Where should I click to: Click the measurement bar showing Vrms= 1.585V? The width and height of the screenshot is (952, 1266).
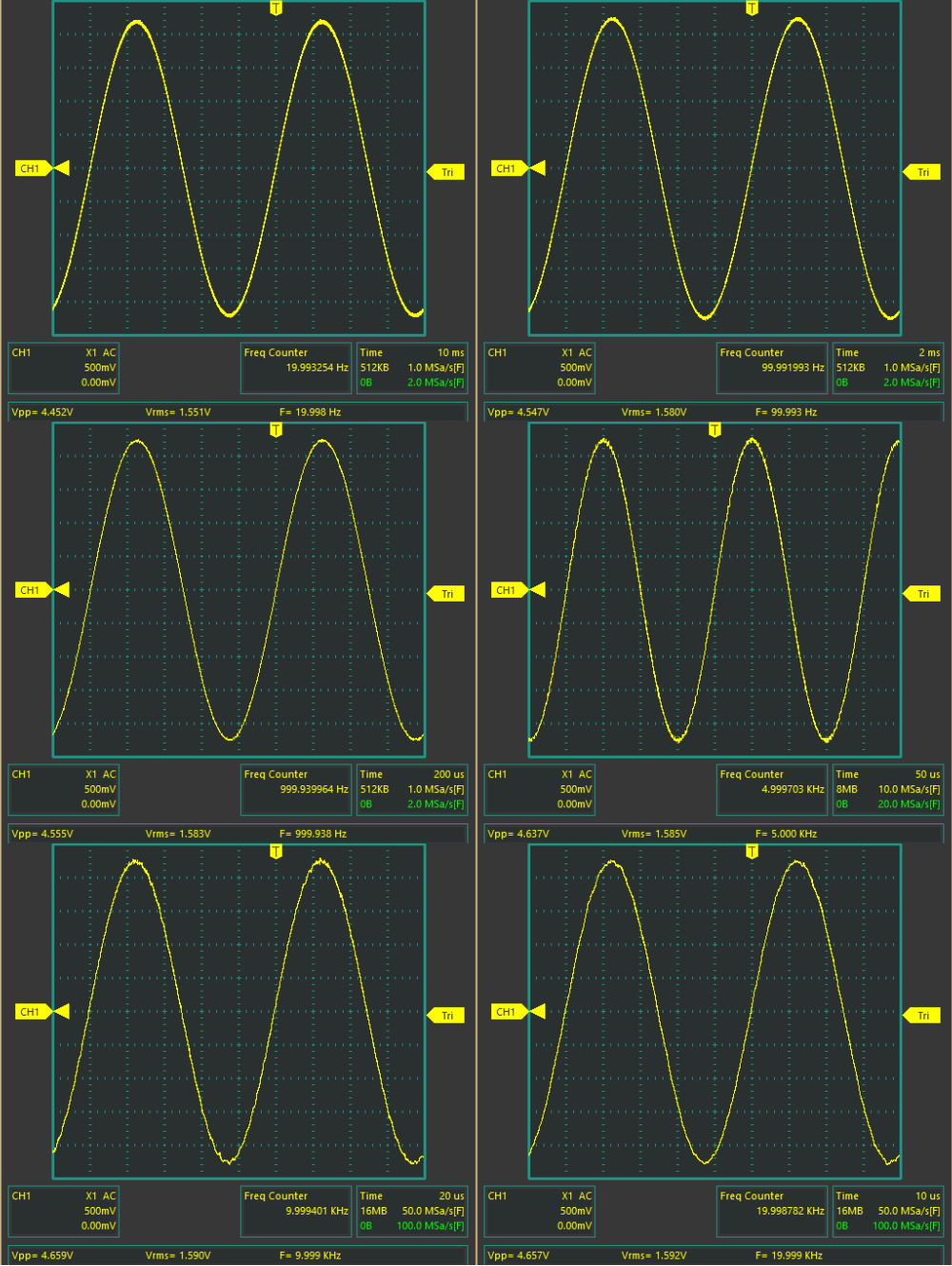pyautogui.click(x=714, y=834)
